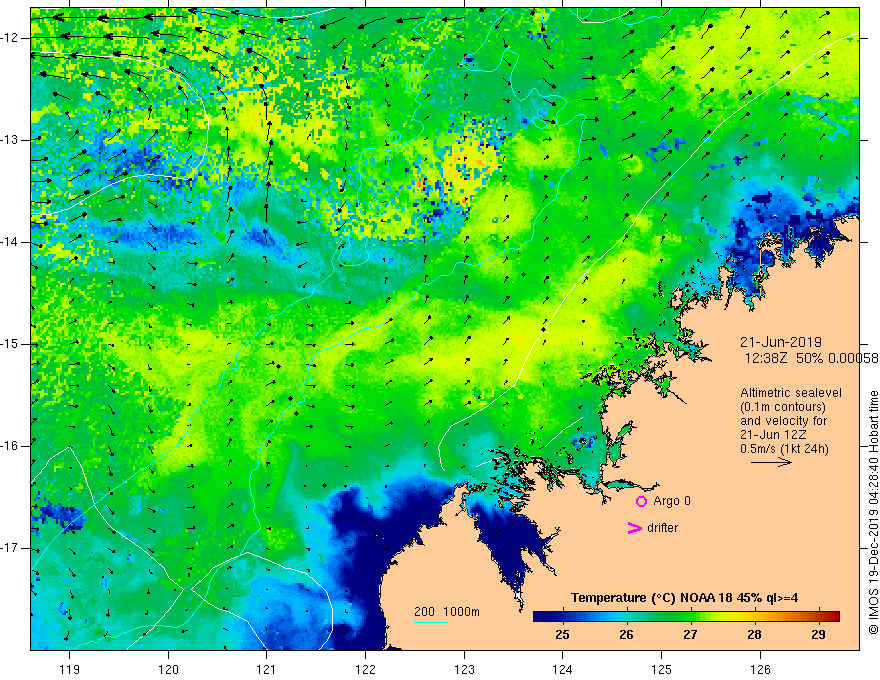Click longitude axis label 125

(662, 669)
